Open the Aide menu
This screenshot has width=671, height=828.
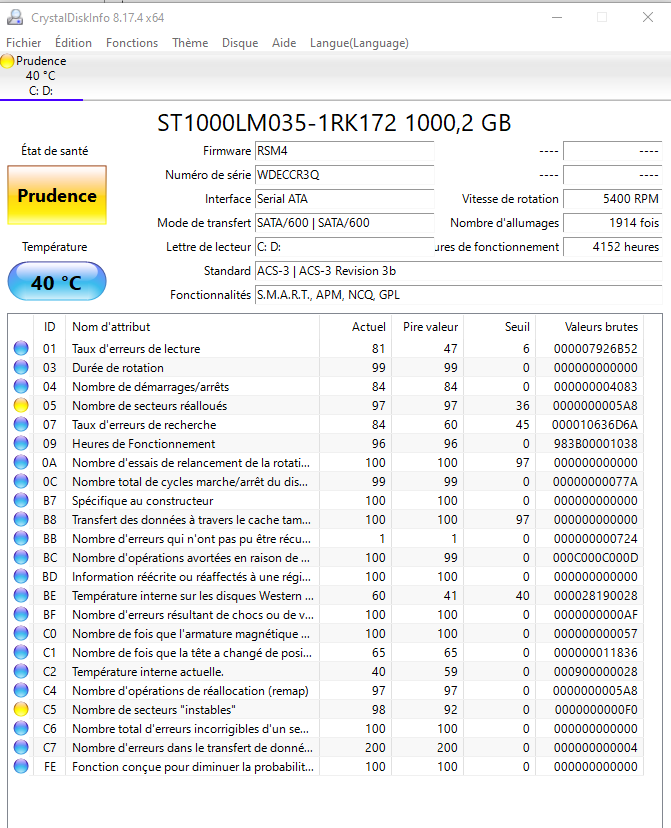[x=284, y=43]
